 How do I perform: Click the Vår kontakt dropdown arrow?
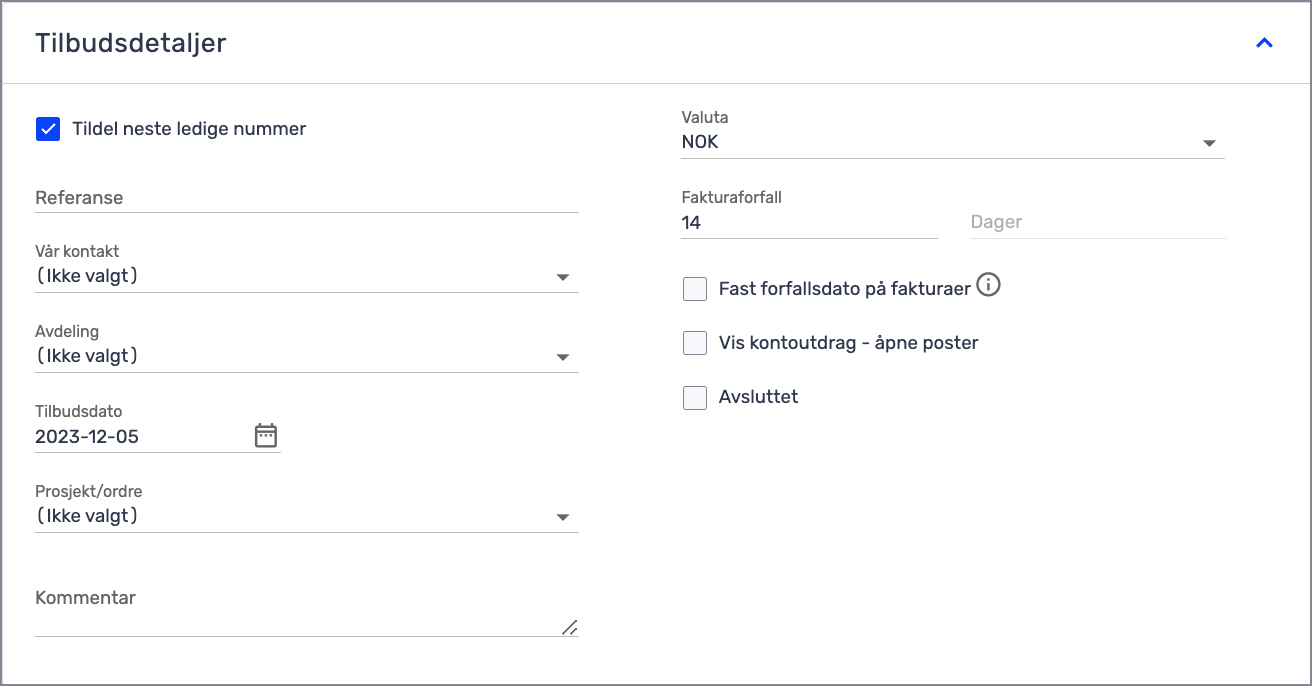563,277
